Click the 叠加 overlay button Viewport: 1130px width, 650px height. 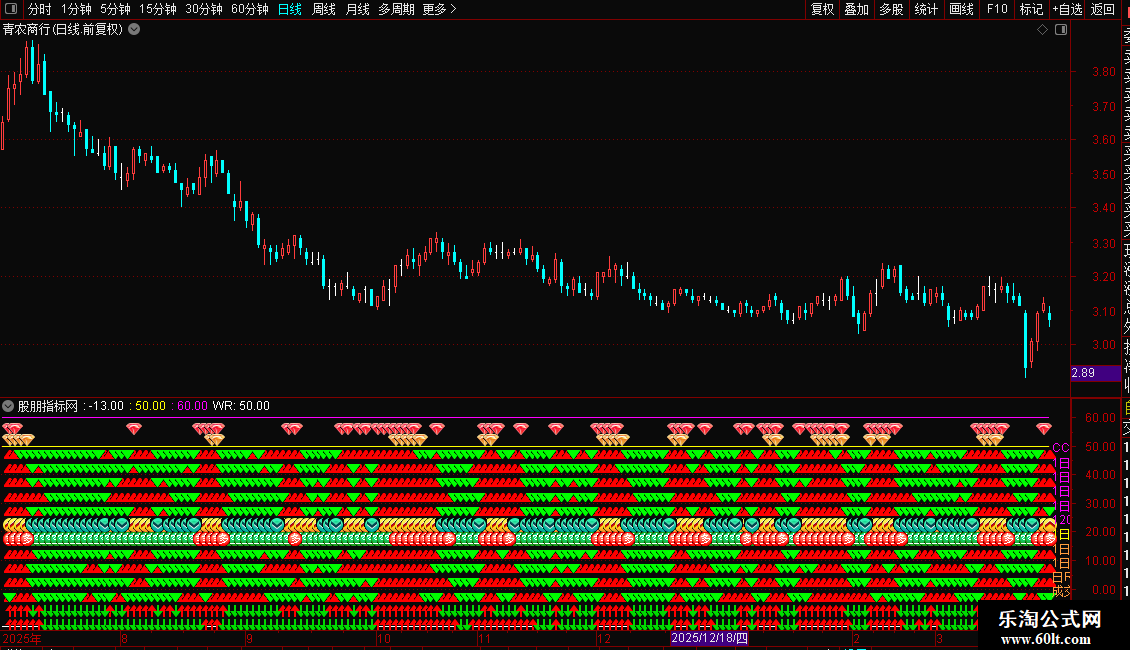pos(857,9)
